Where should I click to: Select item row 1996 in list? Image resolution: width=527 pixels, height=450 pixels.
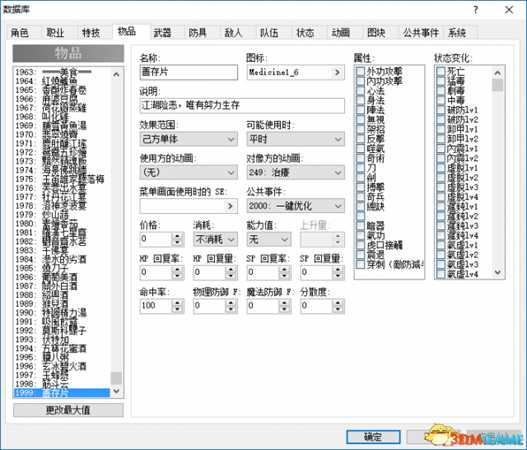(x=62, y=366)
